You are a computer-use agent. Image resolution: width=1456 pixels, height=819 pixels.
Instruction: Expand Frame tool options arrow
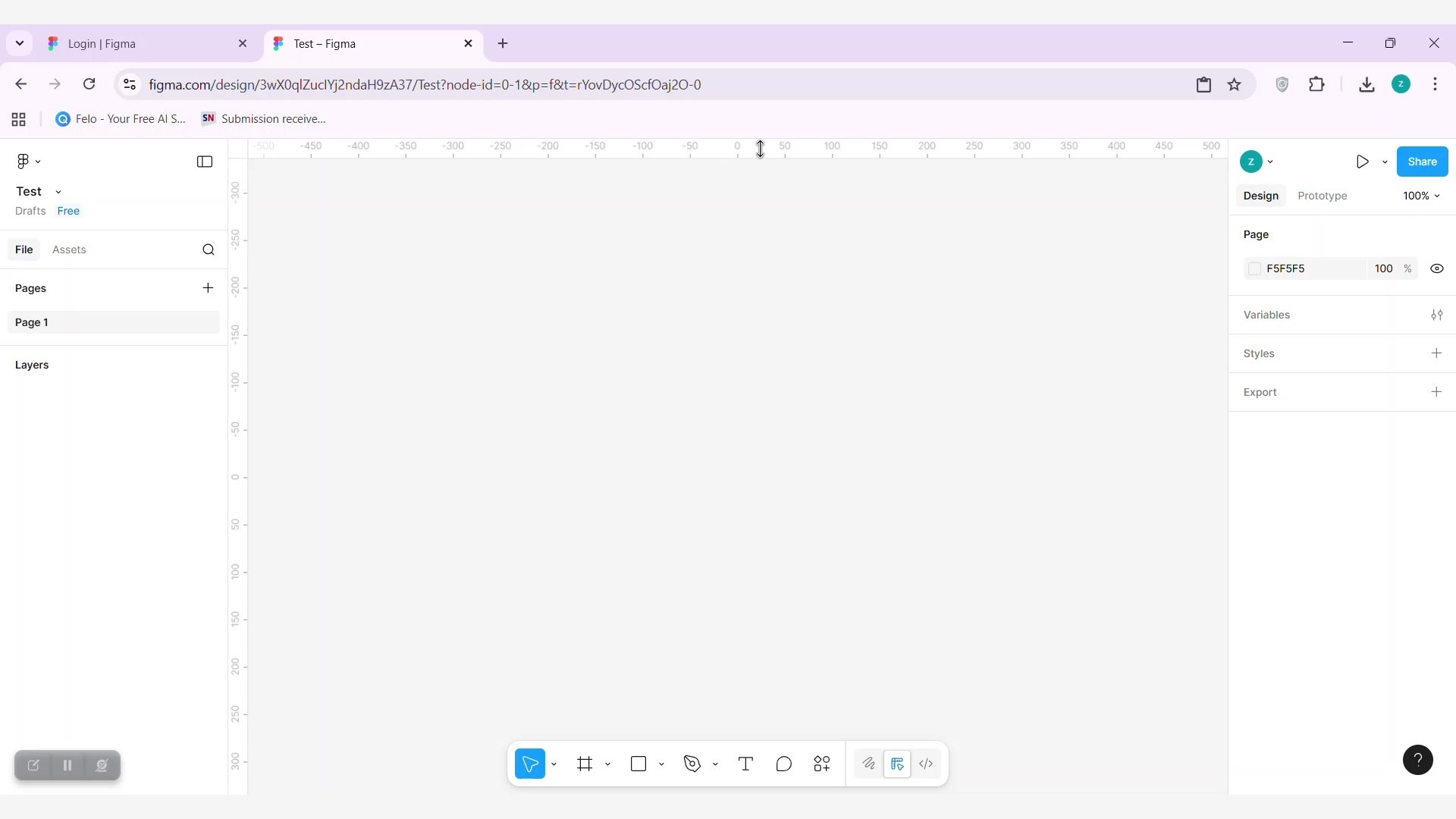(x=608, y=764)
